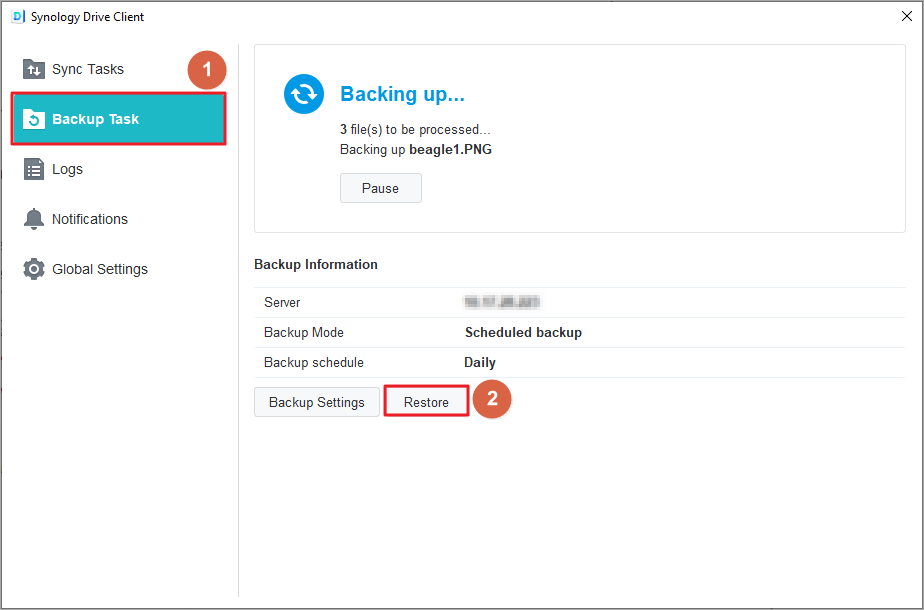Open Global Settings gear icon

pyautogui.click(x=33, y=269)
